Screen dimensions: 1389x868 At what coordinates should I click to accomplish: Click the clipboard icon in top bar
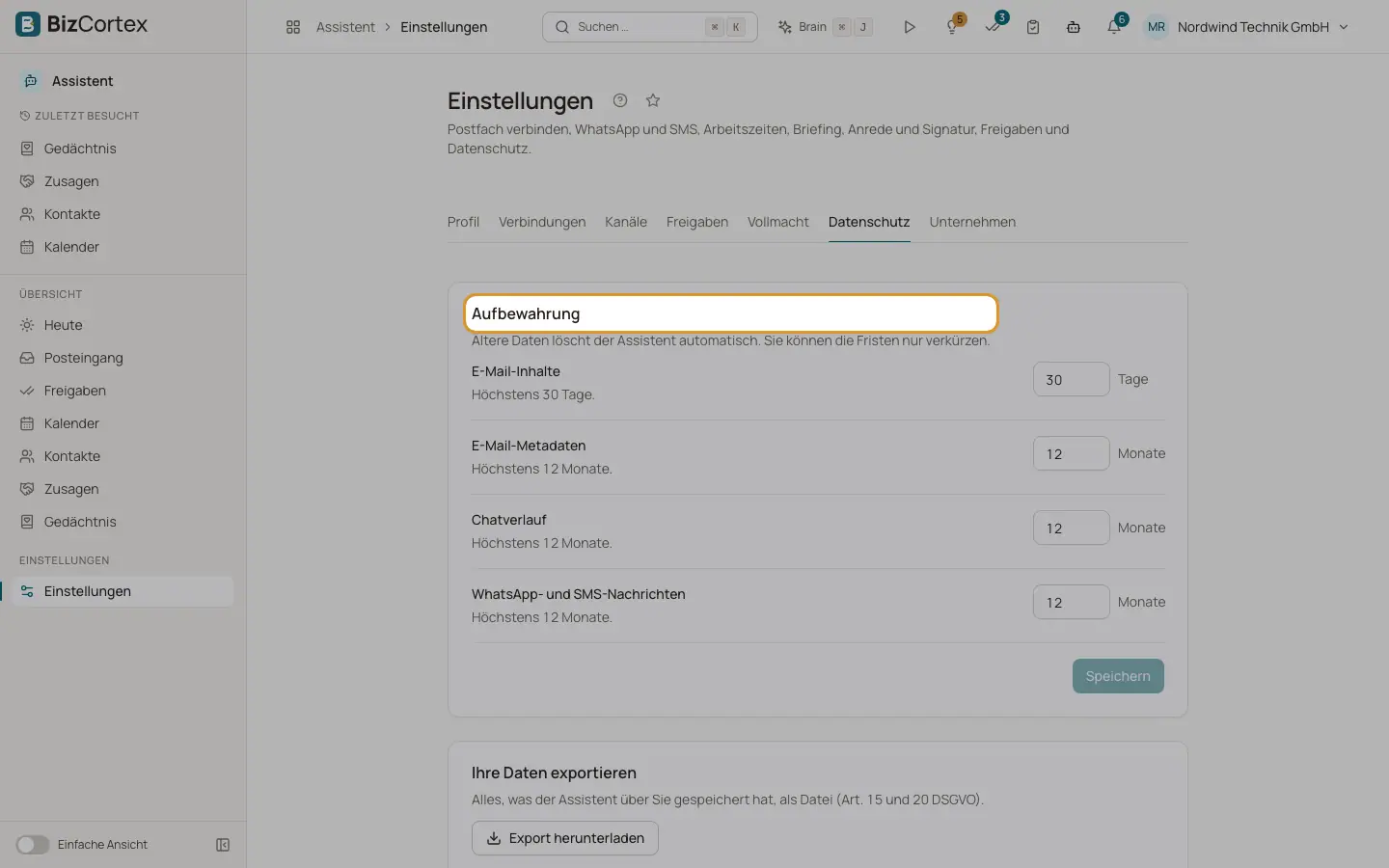coord(1033,27)
